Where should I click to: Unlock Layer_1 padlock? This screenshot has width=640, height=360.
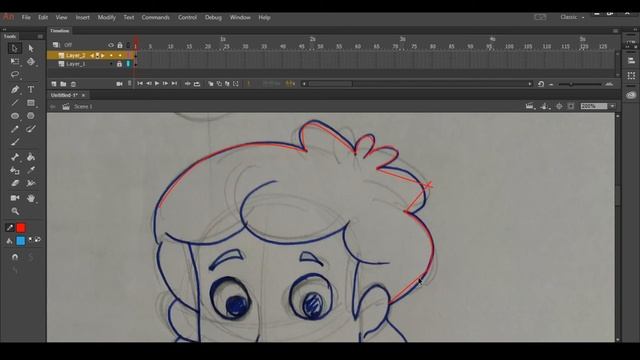coord(119,64)
